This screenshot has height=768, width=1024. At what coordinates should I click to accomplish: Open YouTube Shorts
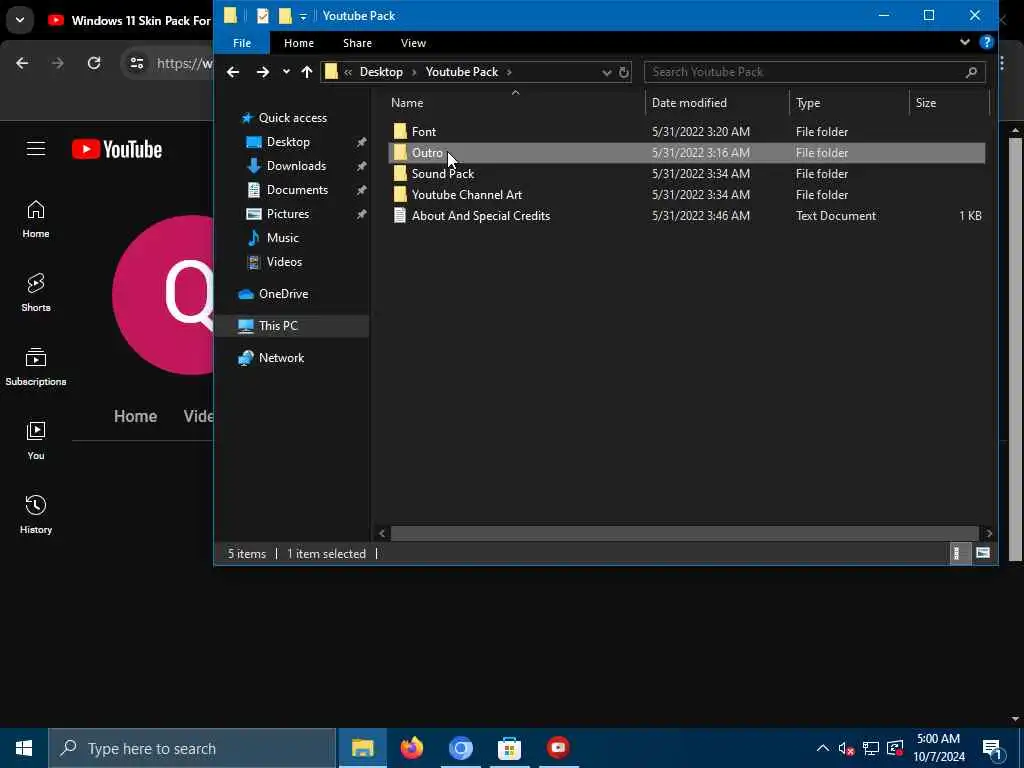click(x=36, y=293)
